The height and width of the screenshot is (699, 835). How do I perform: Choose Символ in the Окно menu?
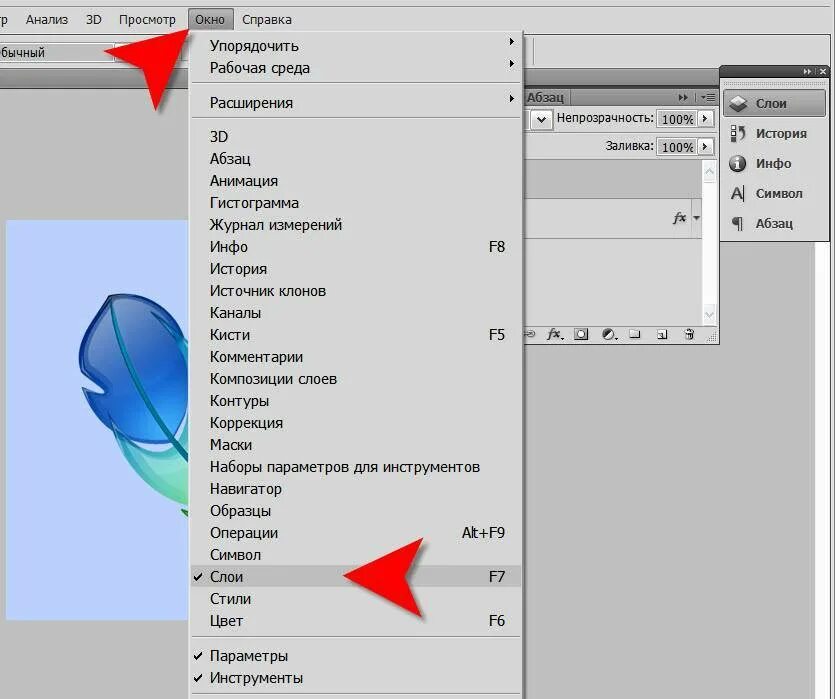point(356,555)
